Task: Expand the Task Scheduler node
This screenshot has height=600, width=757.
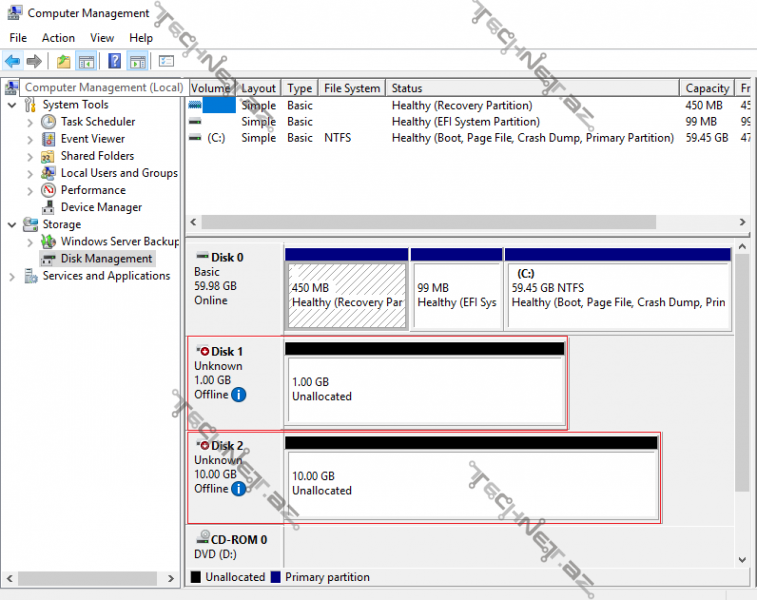Action: coord(30,122)
